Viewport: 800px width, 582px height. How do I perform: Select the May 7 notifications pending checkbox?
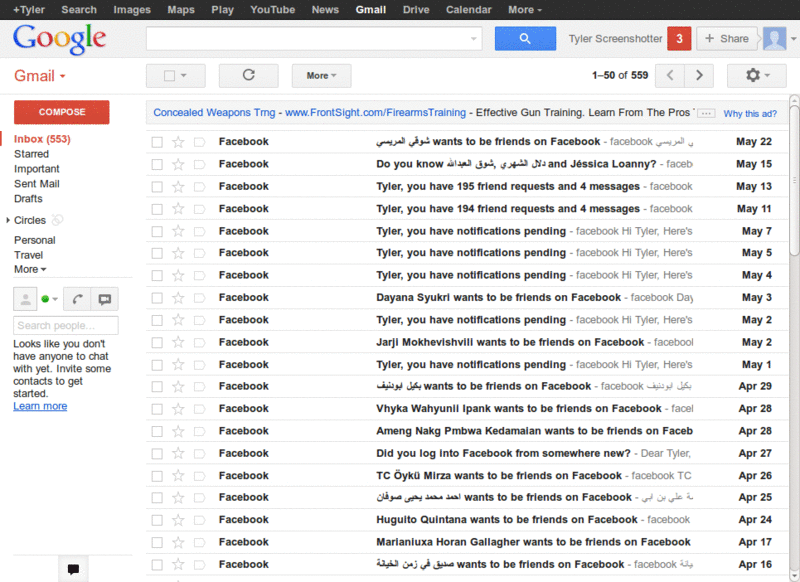tap(157, 232)
